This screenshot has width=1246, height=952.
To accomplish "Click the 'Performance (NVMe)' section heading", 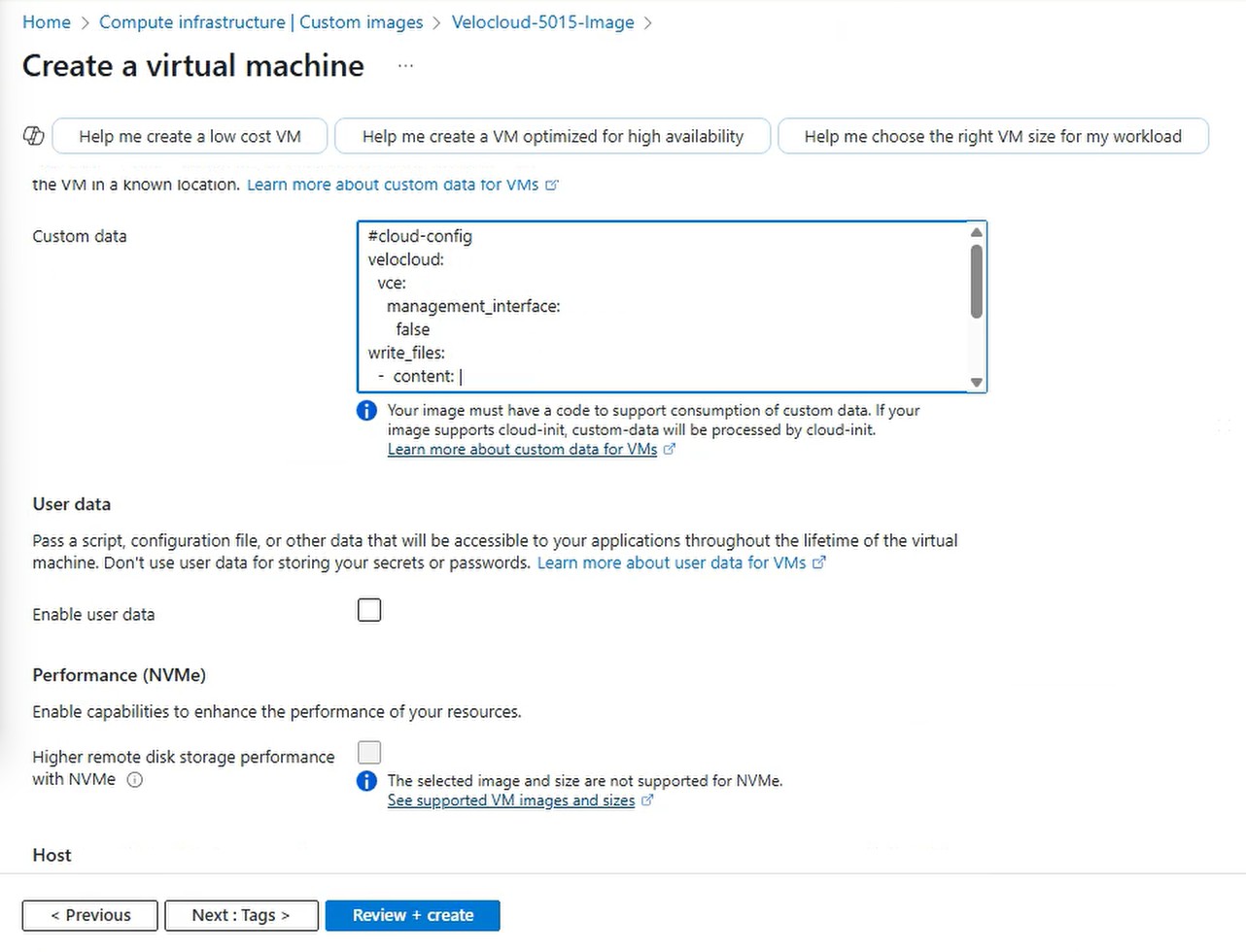I will tap(120, 675).
